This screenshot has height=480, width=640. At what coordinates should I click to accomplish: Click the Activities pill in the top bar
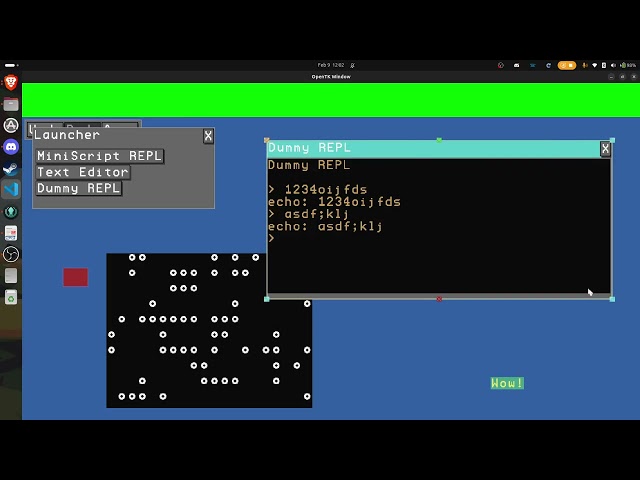[11, 65]
